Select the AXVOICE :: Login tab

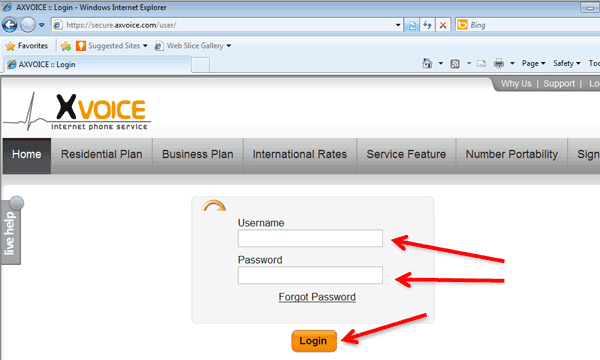coord(97,64)
